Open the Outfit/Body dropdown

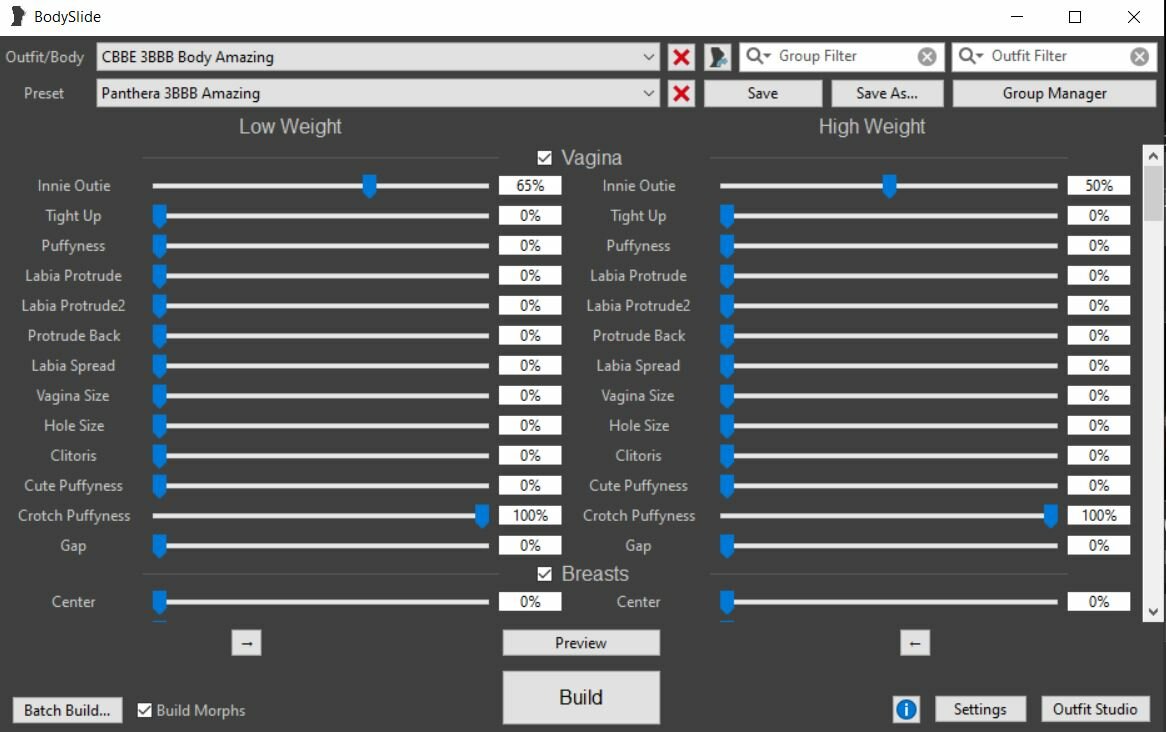tap(378, 57)
